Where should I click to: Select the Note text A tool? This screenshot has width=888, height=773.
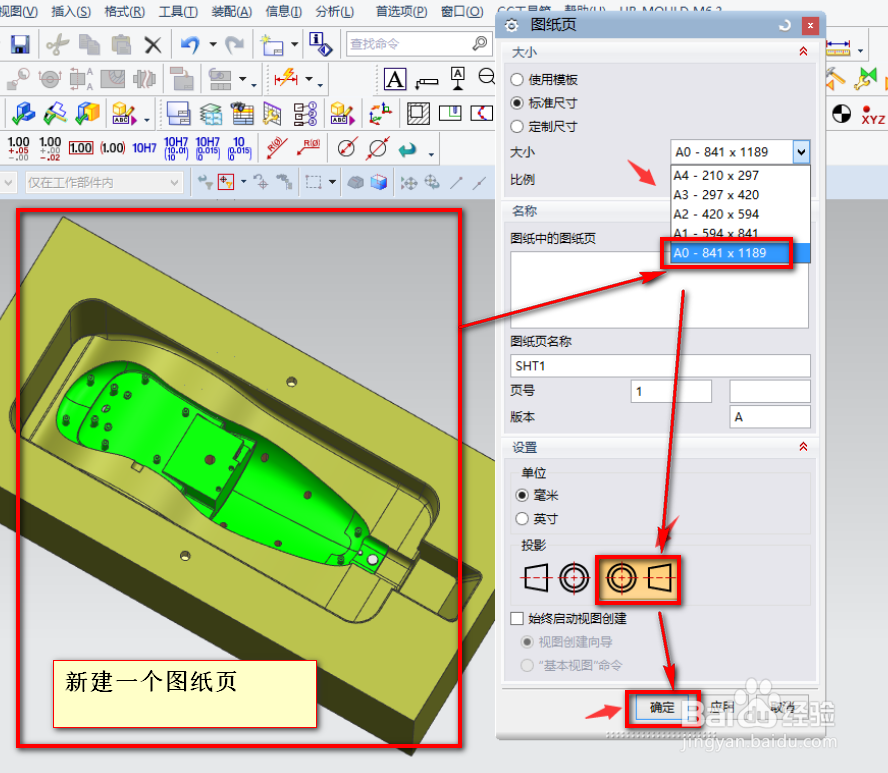pyautogui.click(x=395, y=79)
